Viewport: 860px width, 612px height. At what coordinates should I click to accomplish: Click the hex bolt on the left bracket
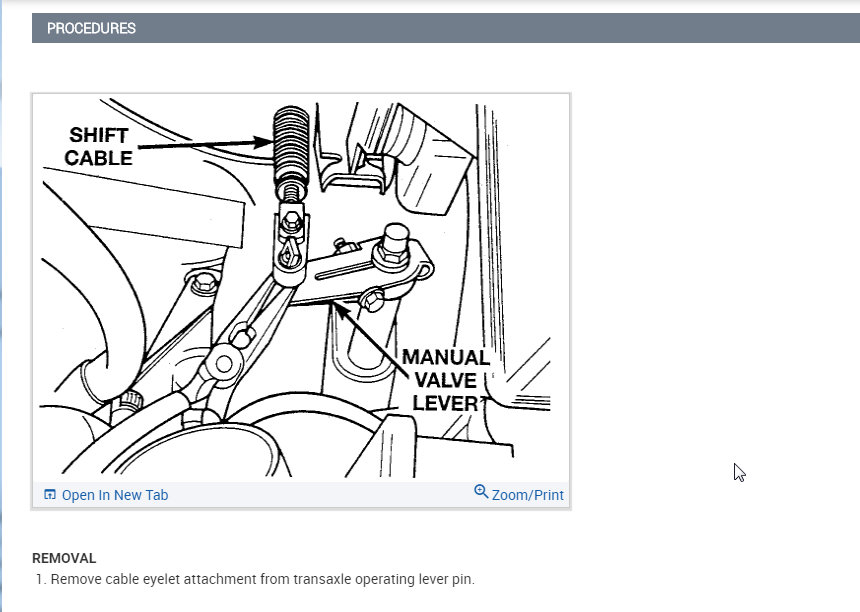pos(204,284)
